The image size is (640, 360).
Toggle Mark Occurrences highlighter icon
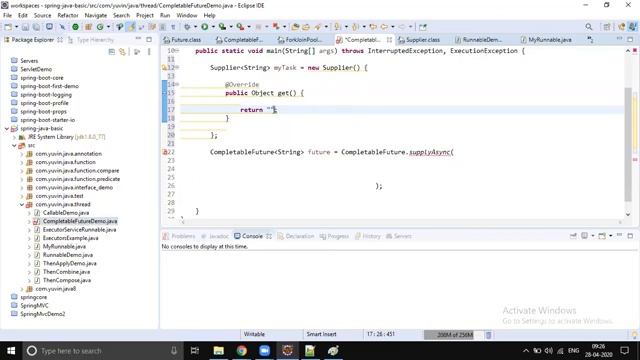click(131, 27)
